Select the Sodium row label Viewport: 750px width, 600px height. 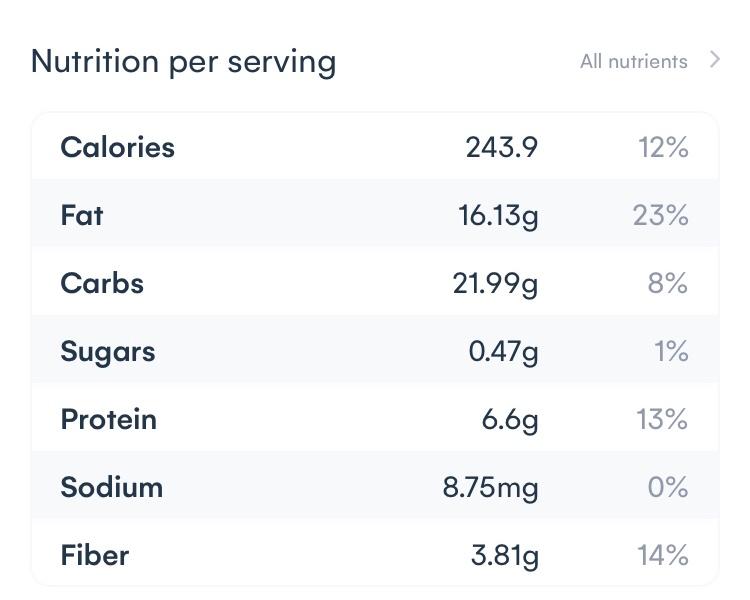111,487
